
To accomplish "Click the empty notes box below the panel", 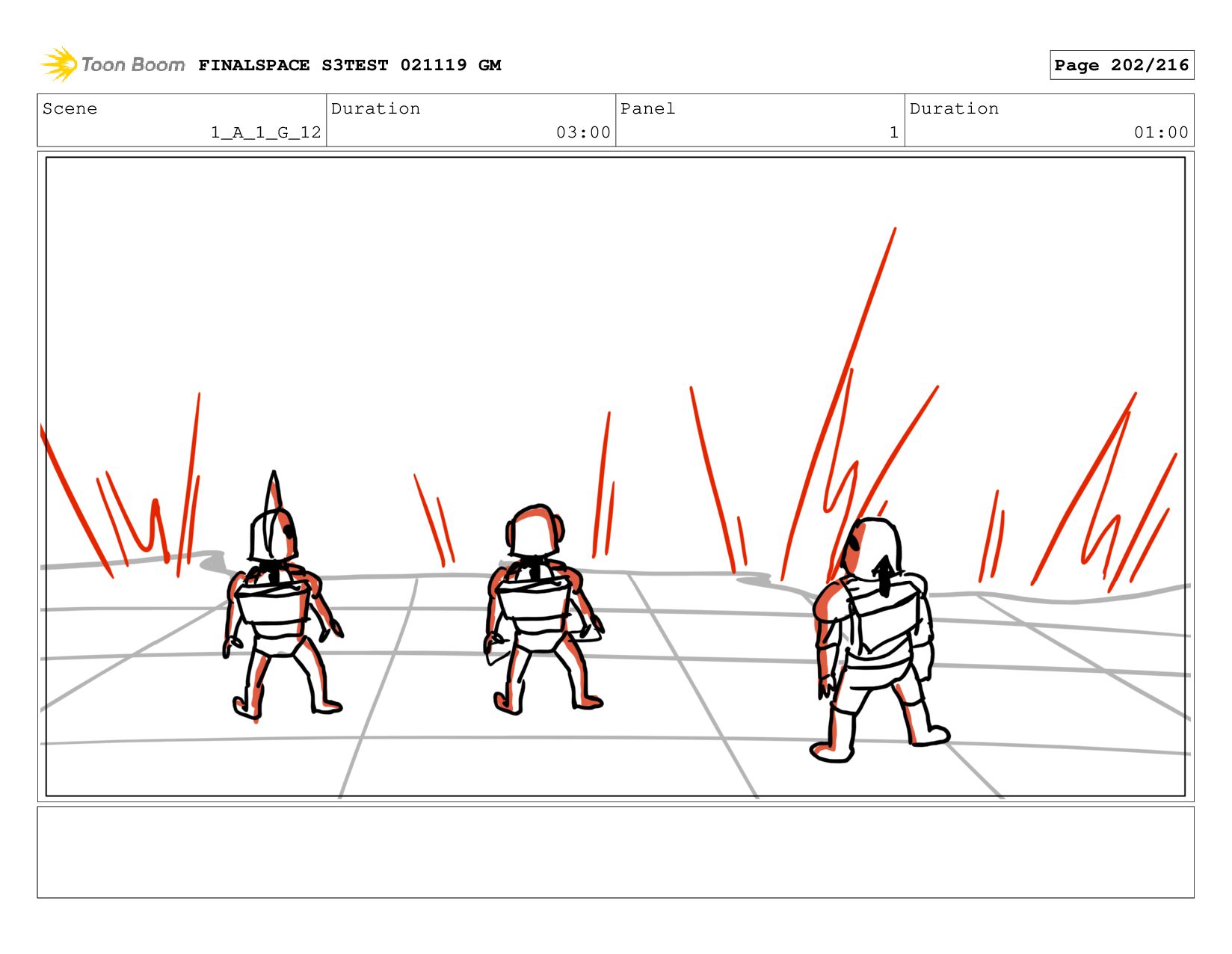I will pyautogui.click(x=615, y=852).
